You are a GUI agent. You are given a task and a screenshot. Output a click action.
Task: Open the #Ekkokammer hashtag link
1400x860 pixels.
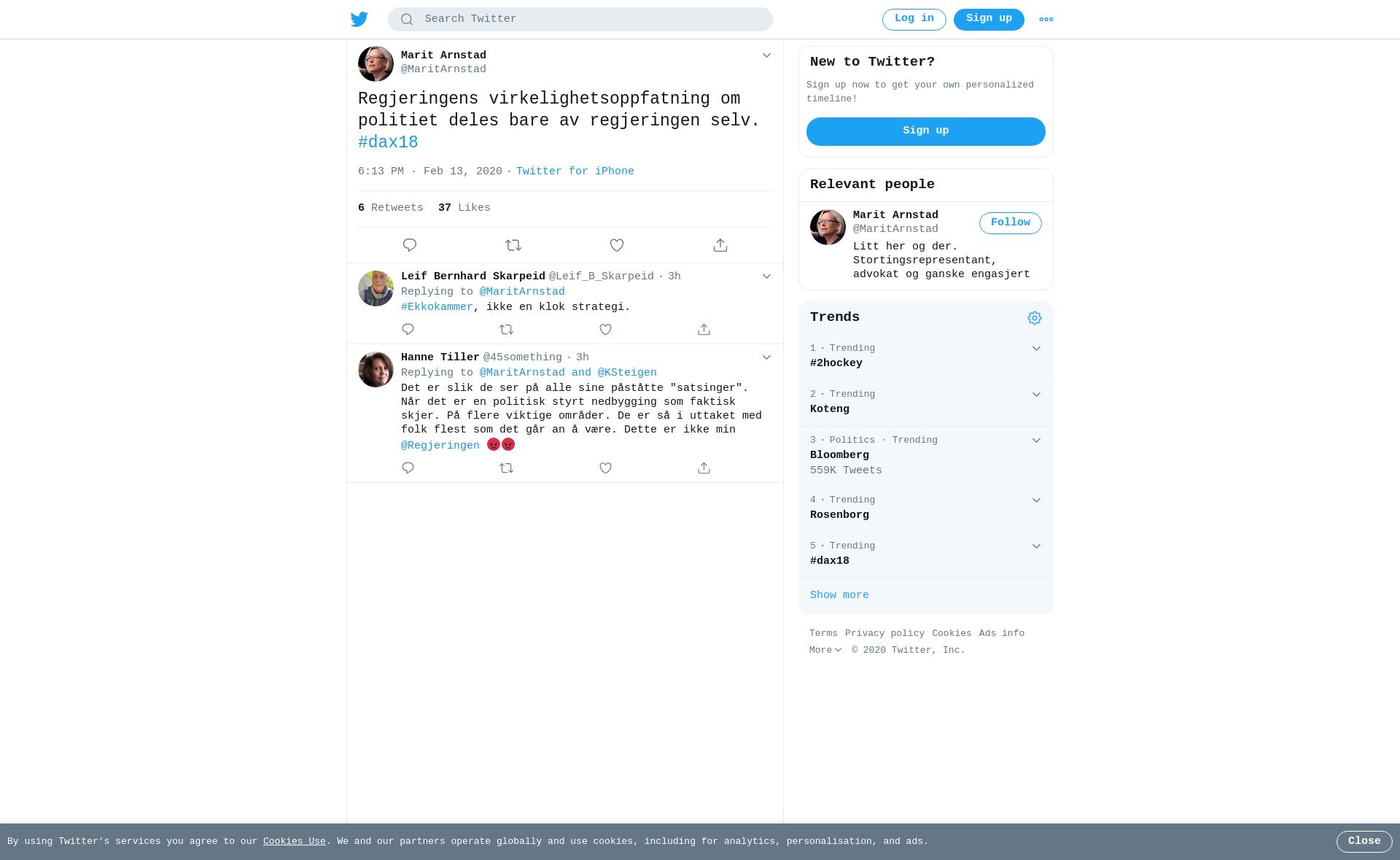[x=437, y=307]
